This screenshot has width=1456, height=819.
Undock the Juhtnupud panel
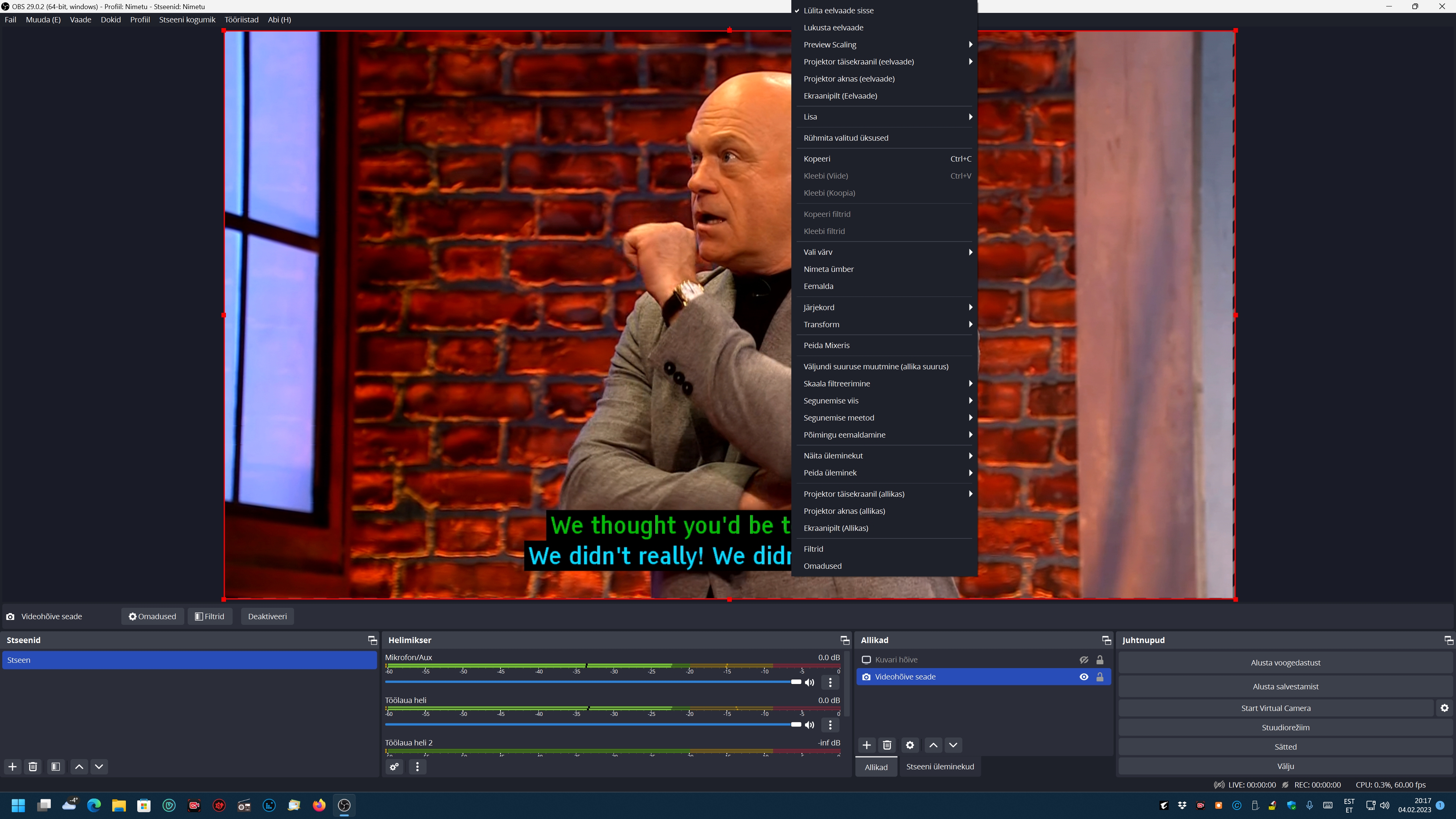point(1448,640)
